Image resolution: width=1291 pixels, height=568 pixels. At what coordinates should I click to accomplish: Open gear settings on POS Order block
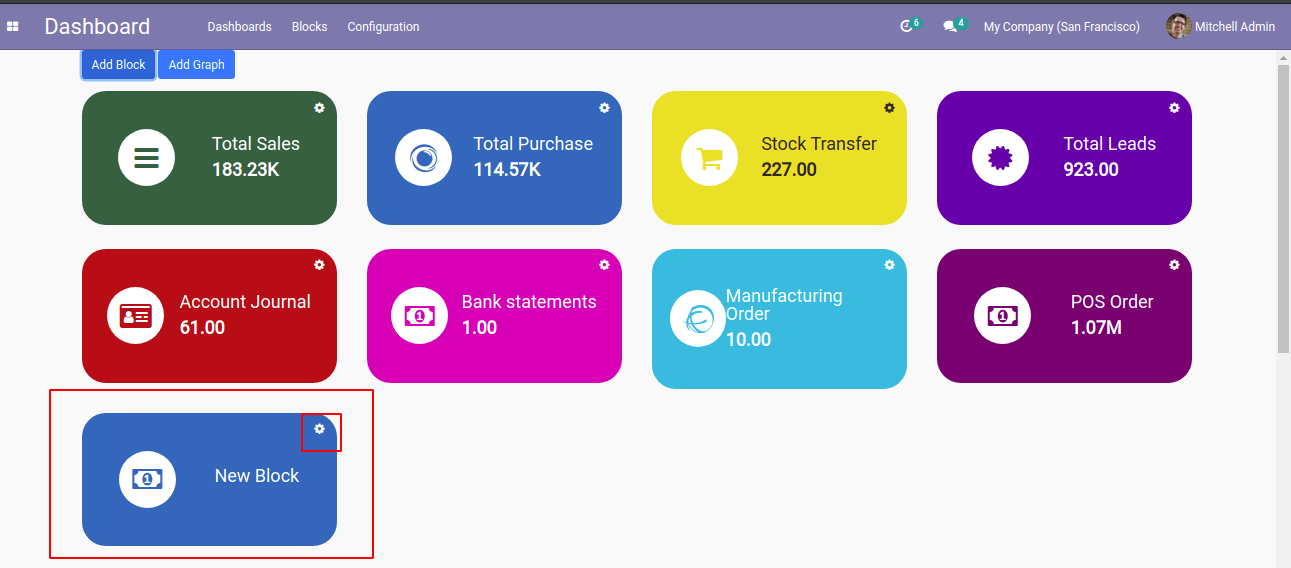(1174, 265)
